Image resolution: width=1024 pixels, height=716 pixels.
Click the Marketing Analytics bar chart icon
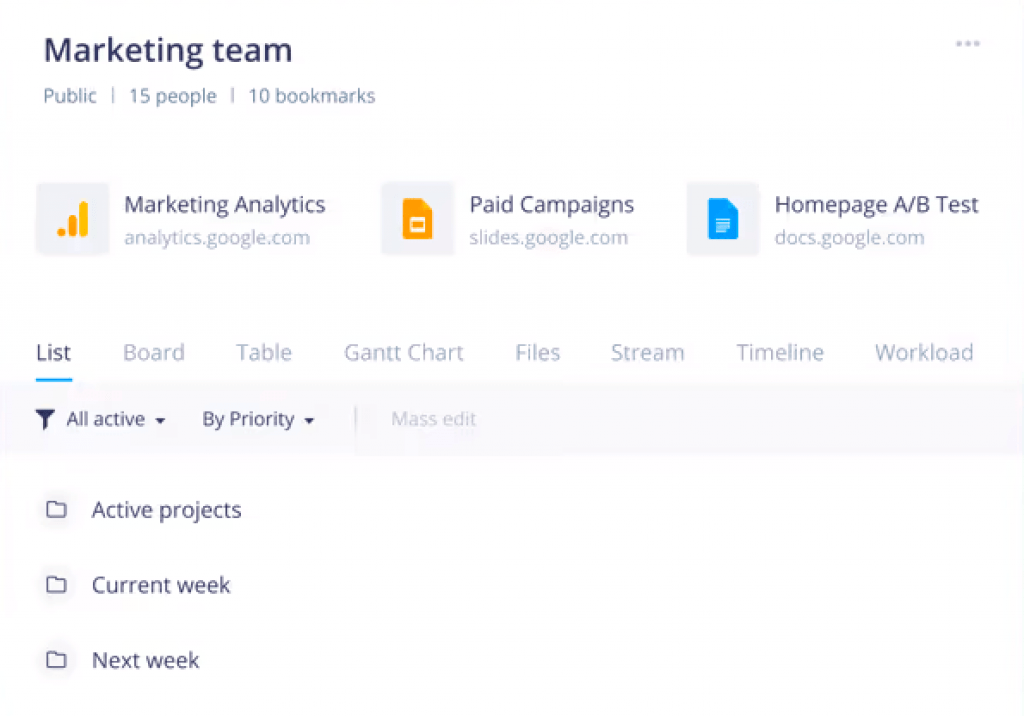[x=73, y=219]
